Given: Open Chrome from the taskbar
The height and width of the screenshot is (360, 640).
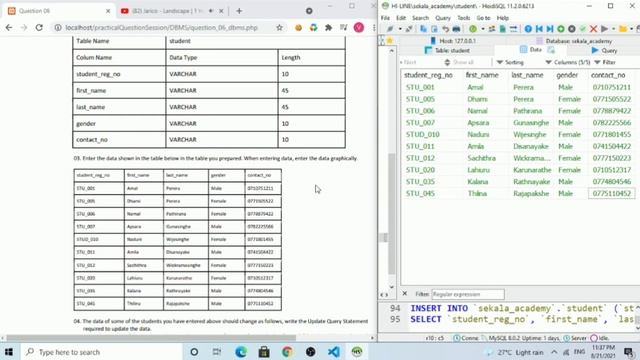Looking at the screenshot, I should [x=287, y=352].
